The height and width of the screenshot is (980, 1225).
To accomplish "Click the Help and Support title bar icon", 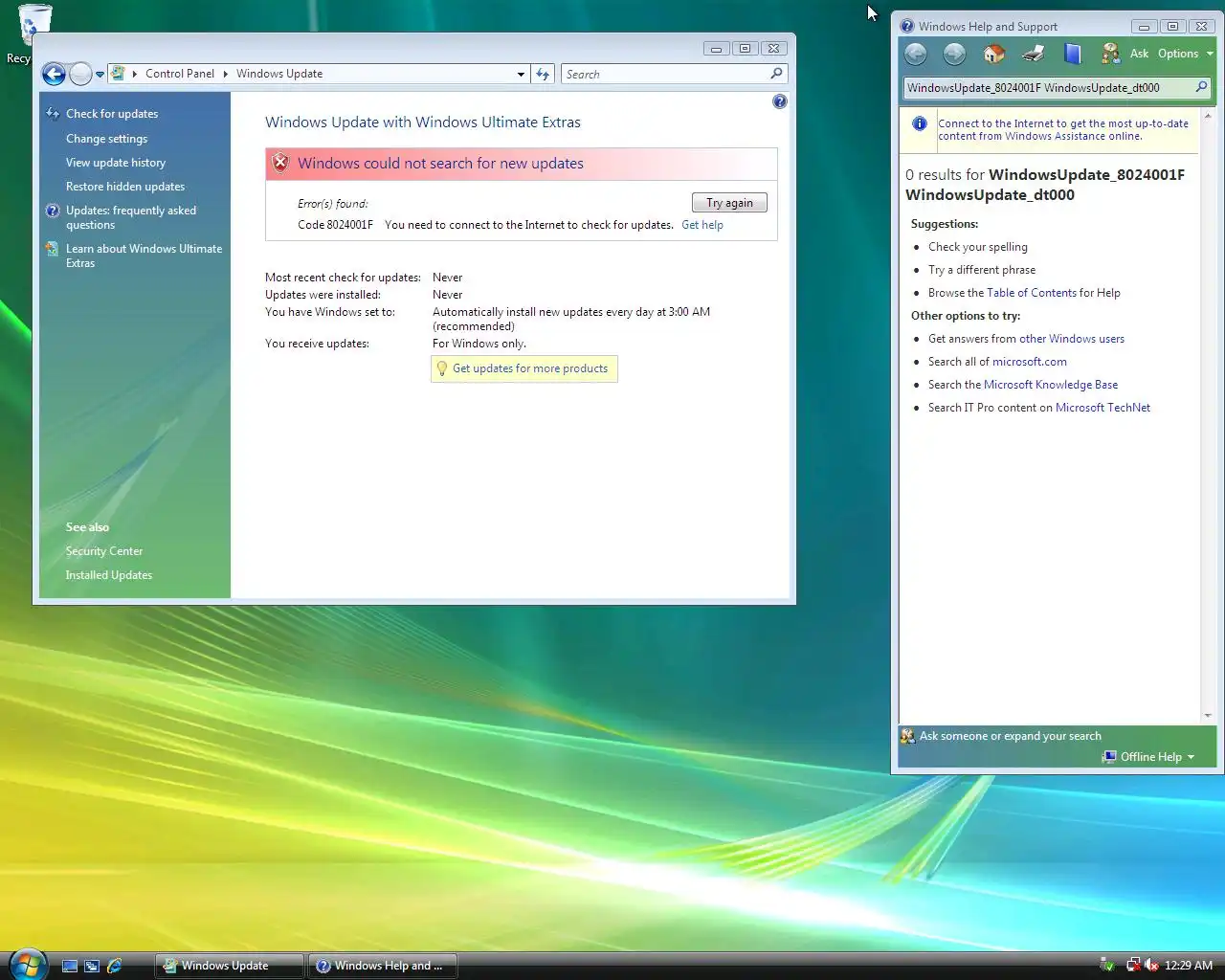I will tap(907, 27).
